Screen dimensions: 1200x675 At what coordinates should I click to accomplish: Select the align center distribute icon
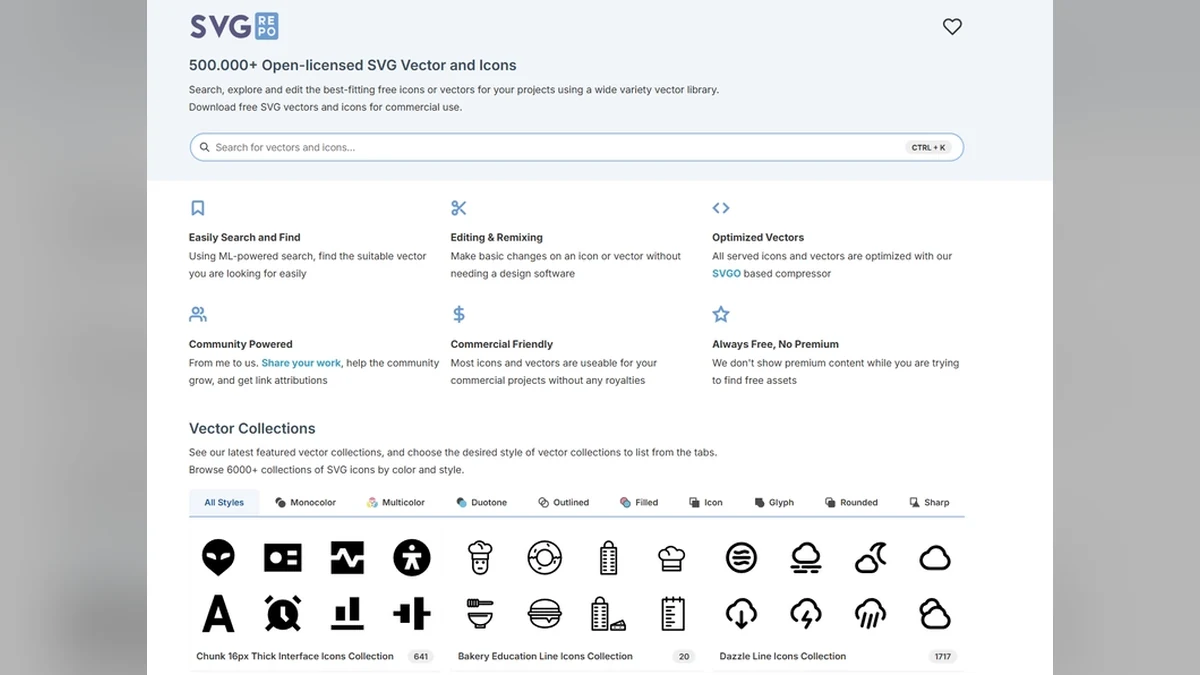point(411,613)
